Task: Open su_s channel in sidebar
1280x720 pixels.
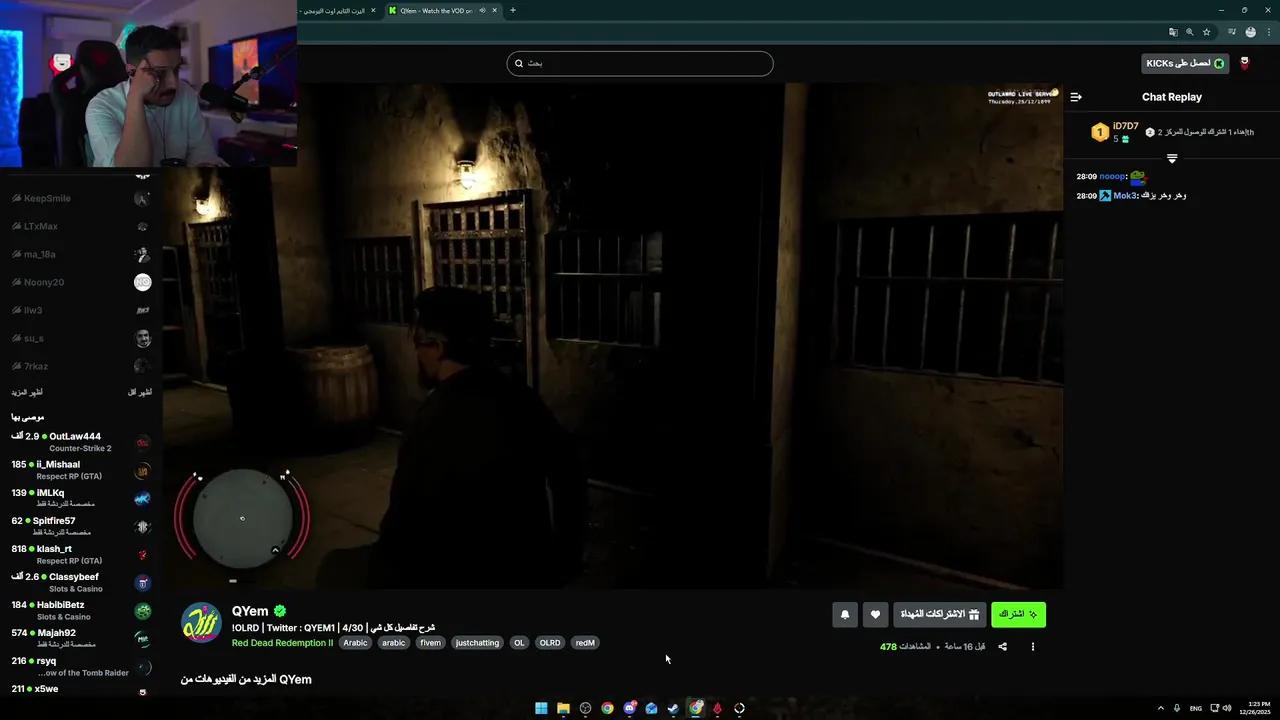Action: (82, 338)
